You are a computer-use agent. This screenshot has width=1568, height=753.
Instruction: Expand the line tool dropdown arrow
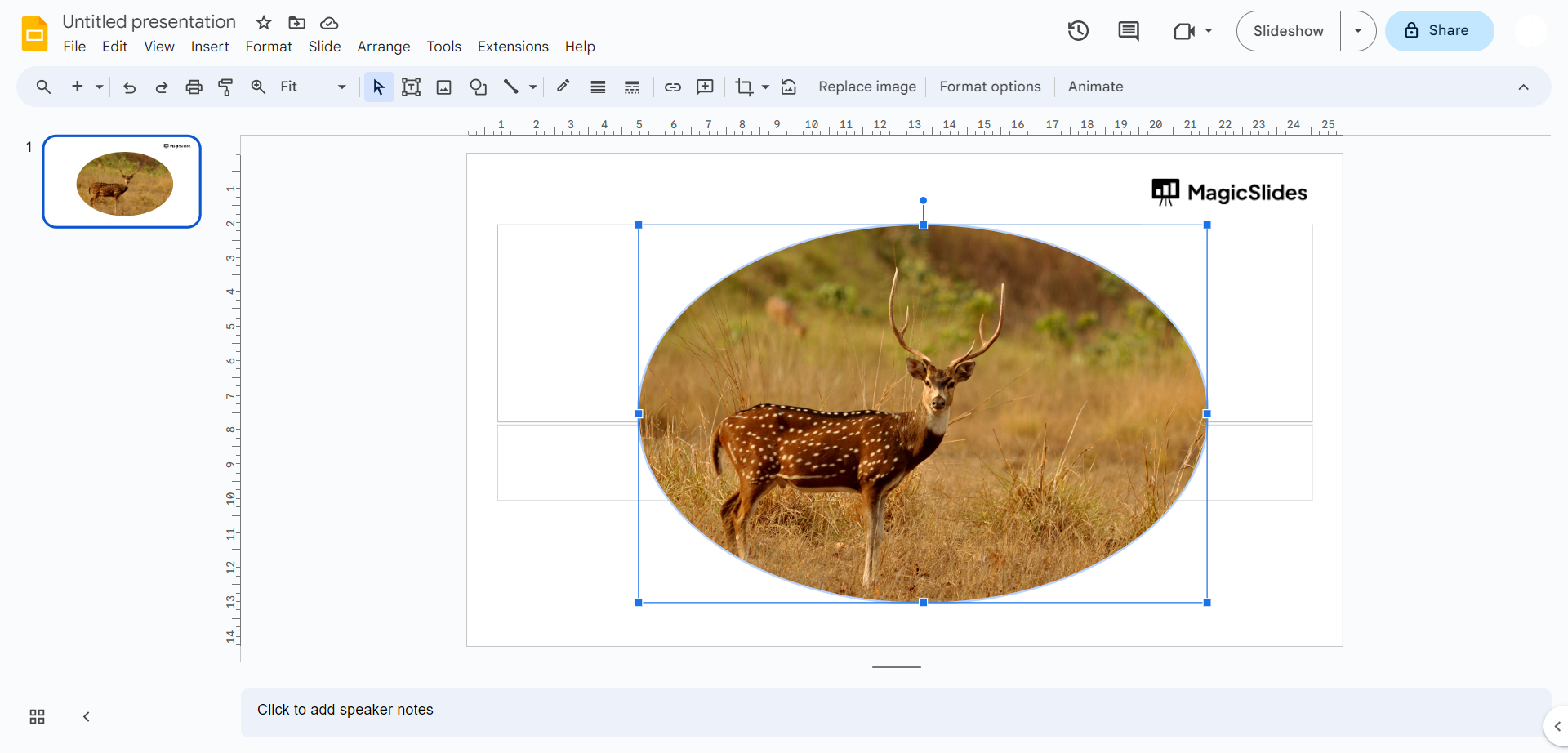point(532,87)
